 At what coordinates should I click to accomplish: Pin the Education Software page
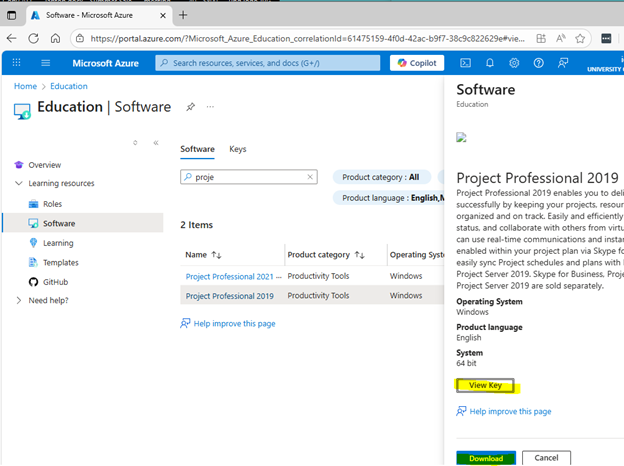click(190, 107)
